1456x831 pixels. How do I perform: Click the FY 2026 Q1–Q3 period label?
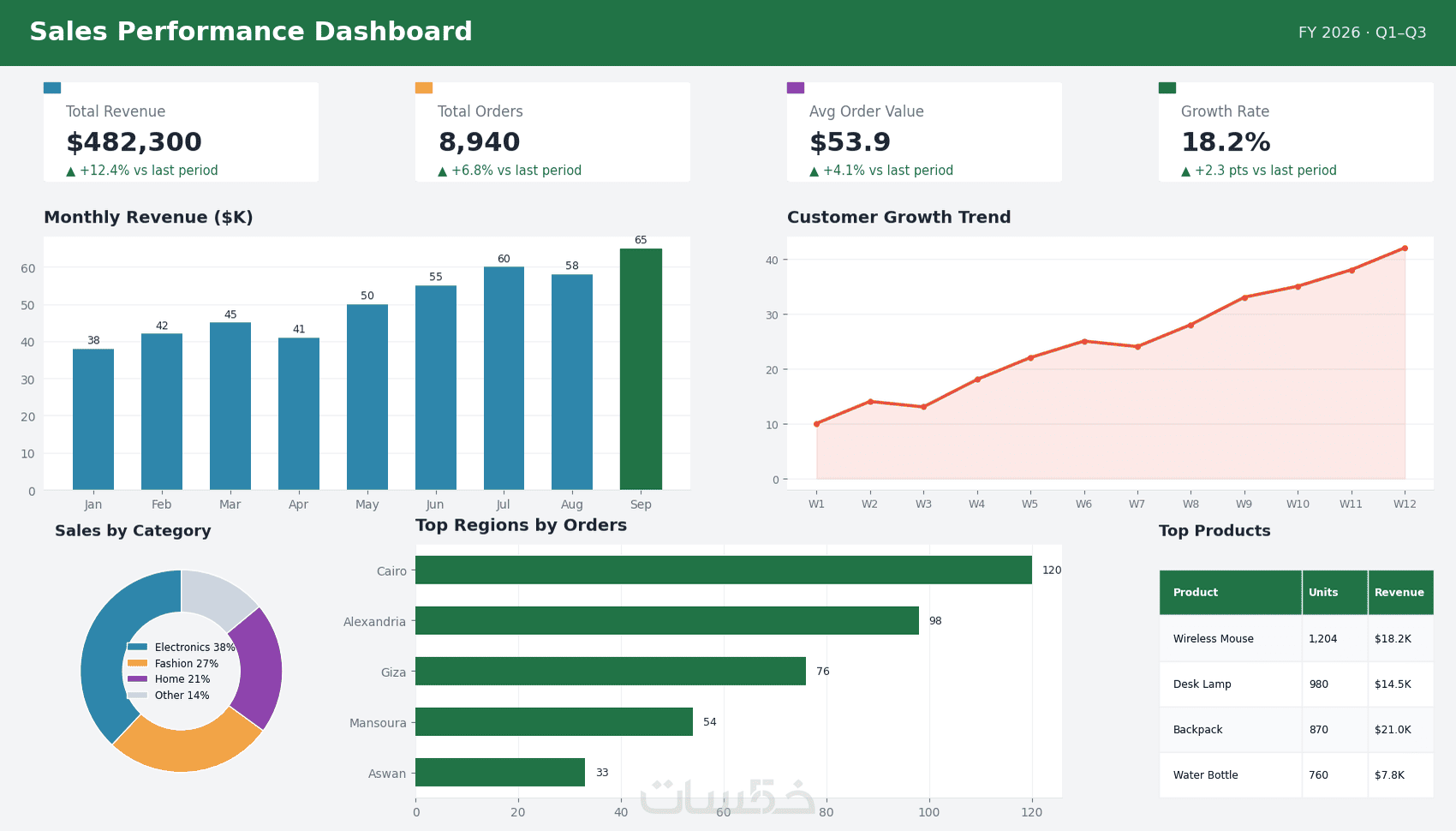1362,33
